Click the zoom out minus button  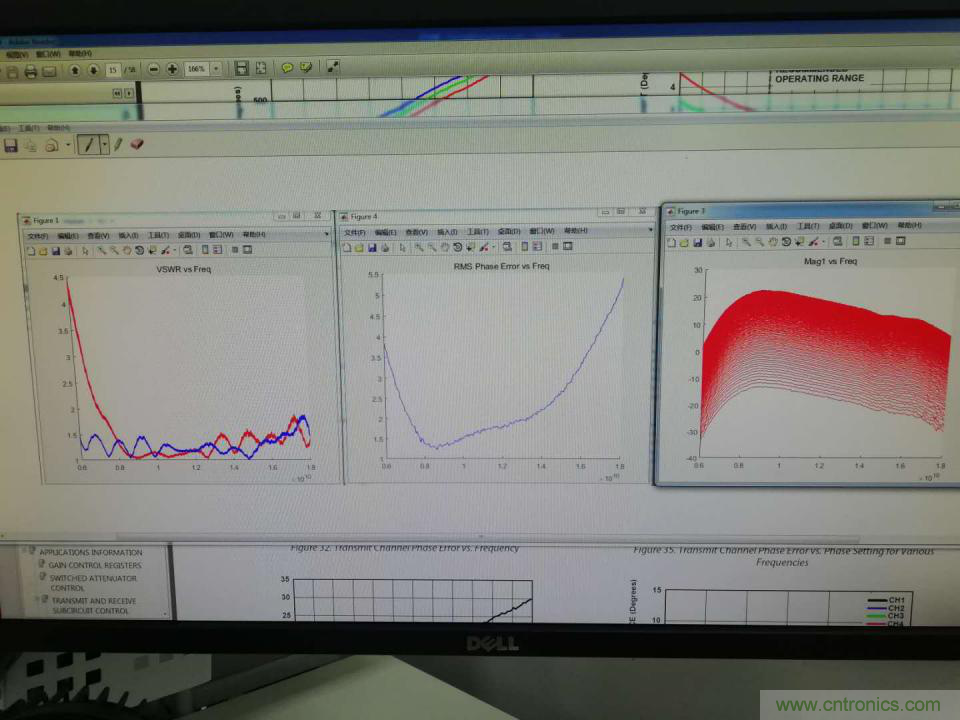pos(154,69)
